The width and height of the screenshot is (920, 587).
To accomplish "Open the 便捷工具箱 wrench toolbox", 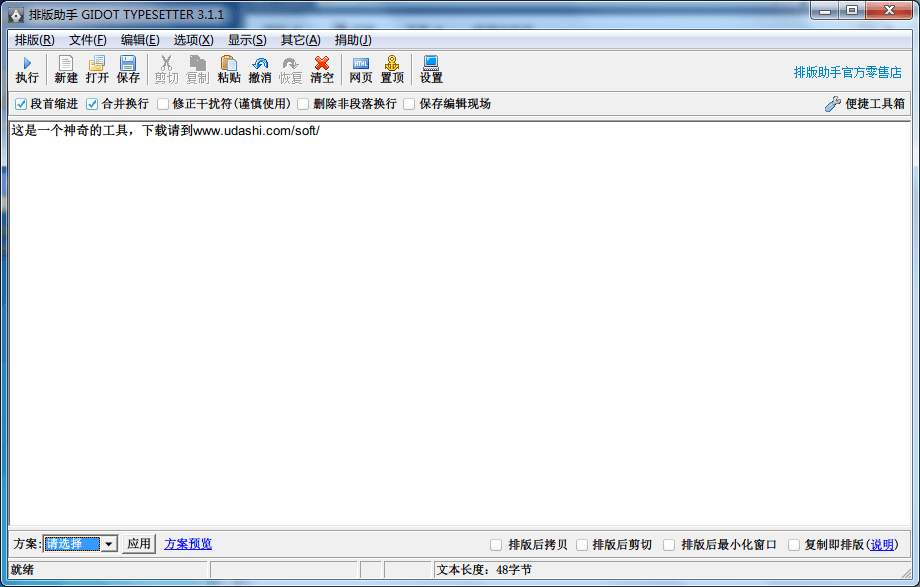I will coord(865,104).
